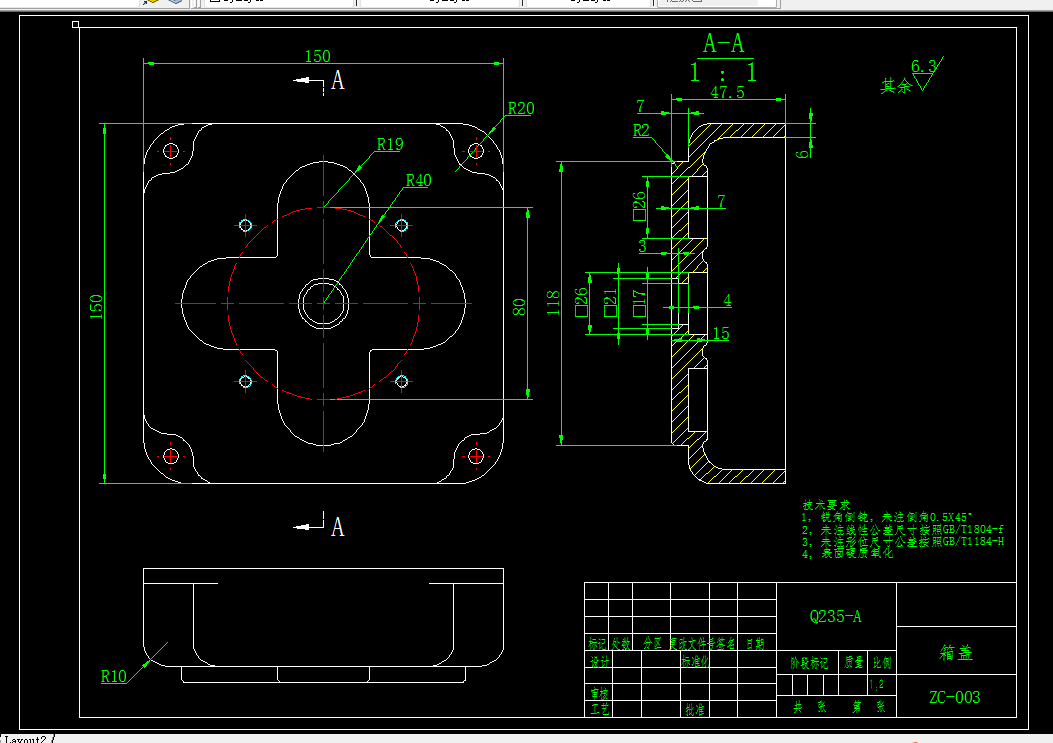Select technical note 4 表面硬质氧化
Viewport: 1053px width, 743px height.
(848, 554)
